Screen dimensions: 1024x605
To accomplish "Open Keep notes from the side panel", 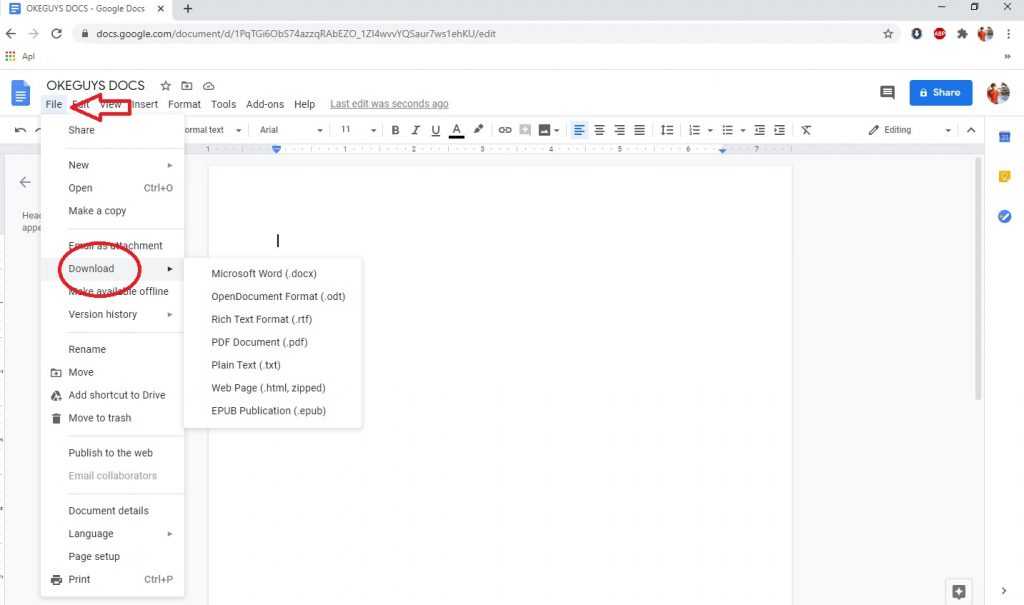I will click(1004, 176).
